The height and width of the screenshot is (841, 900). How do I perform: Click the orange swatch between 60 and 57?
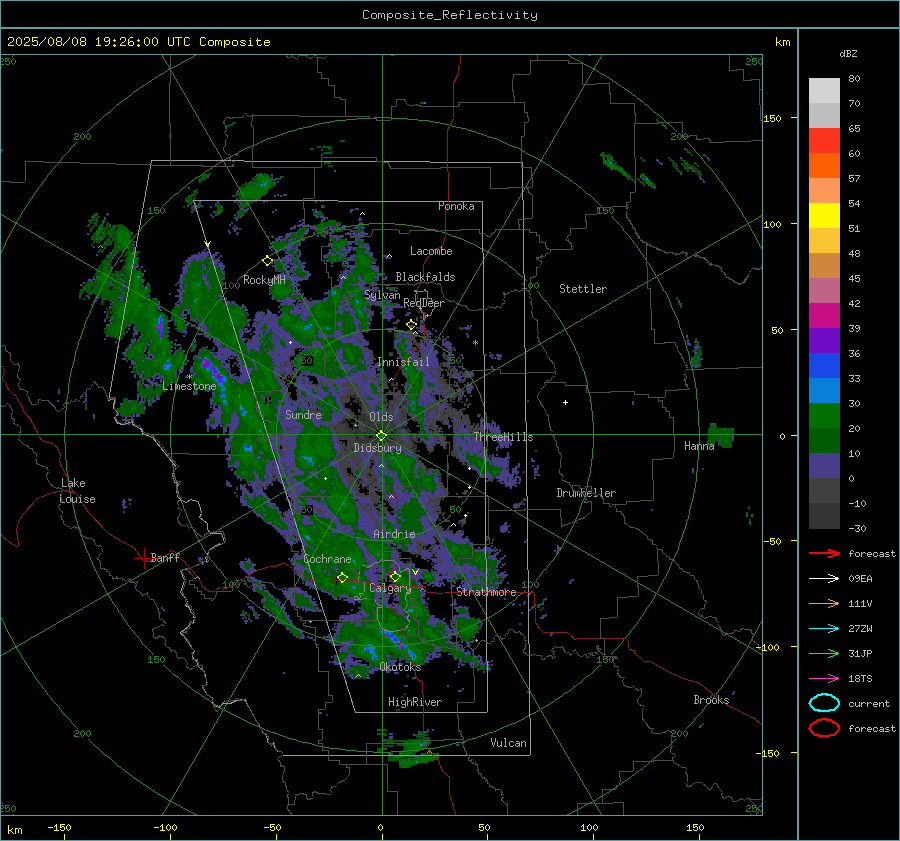coord(824,166)
